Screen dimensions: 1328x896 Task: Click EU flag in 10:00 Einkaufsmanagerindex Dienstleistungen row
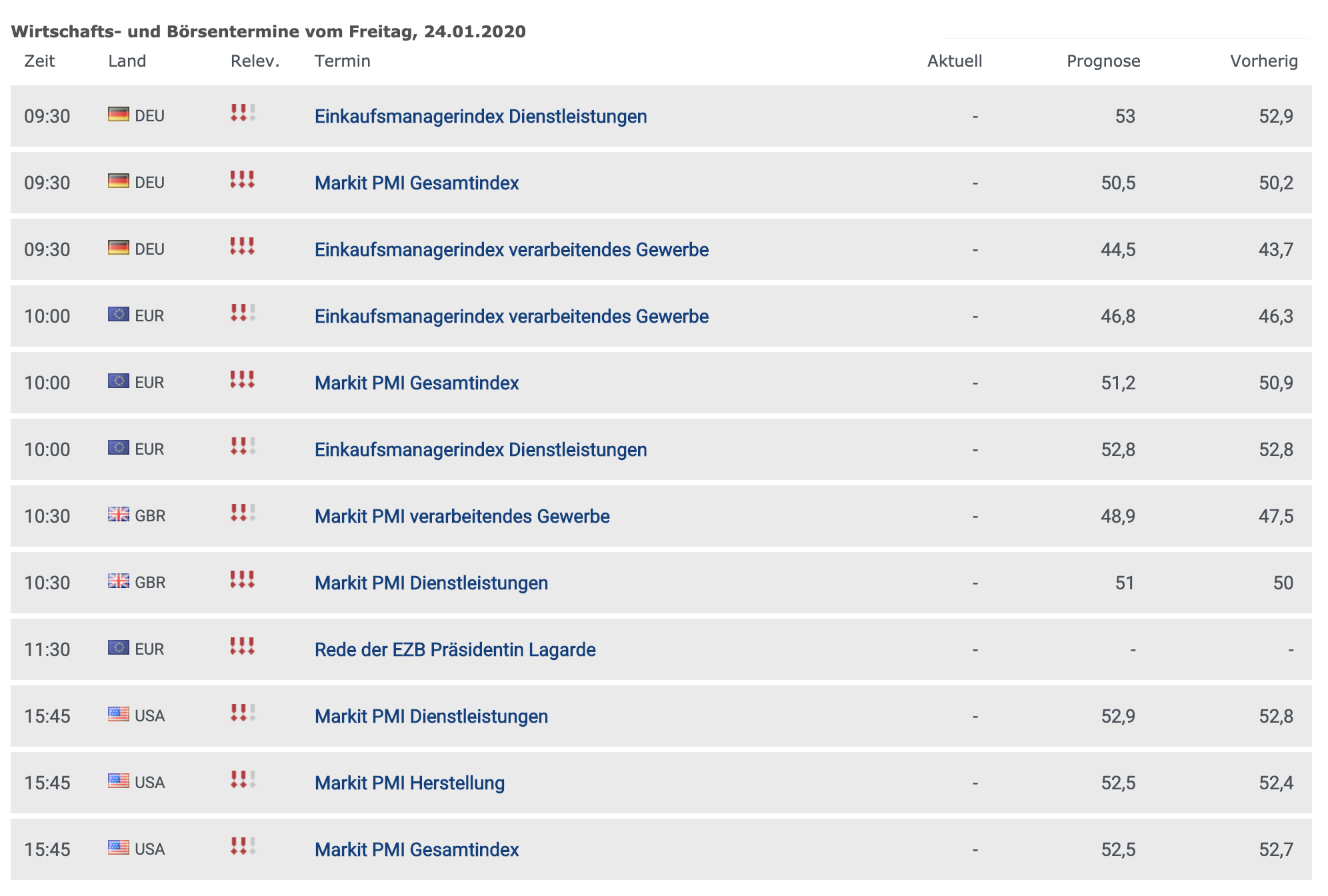point(119,447)
